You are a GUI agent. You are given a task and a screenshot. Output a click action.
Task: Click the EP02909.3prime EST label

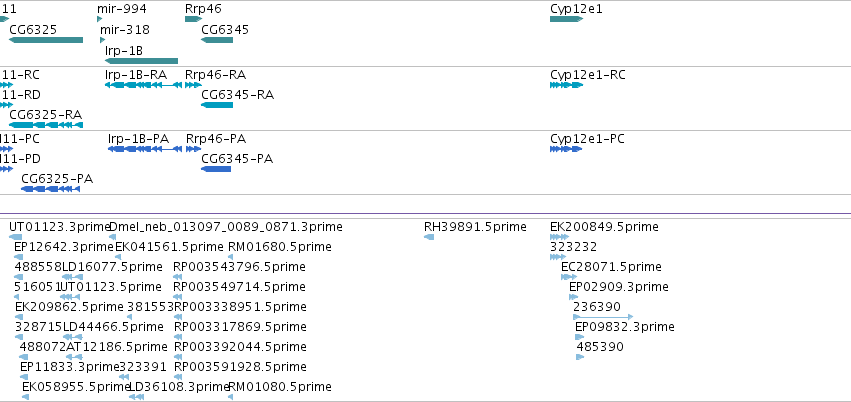click(619, 286)
